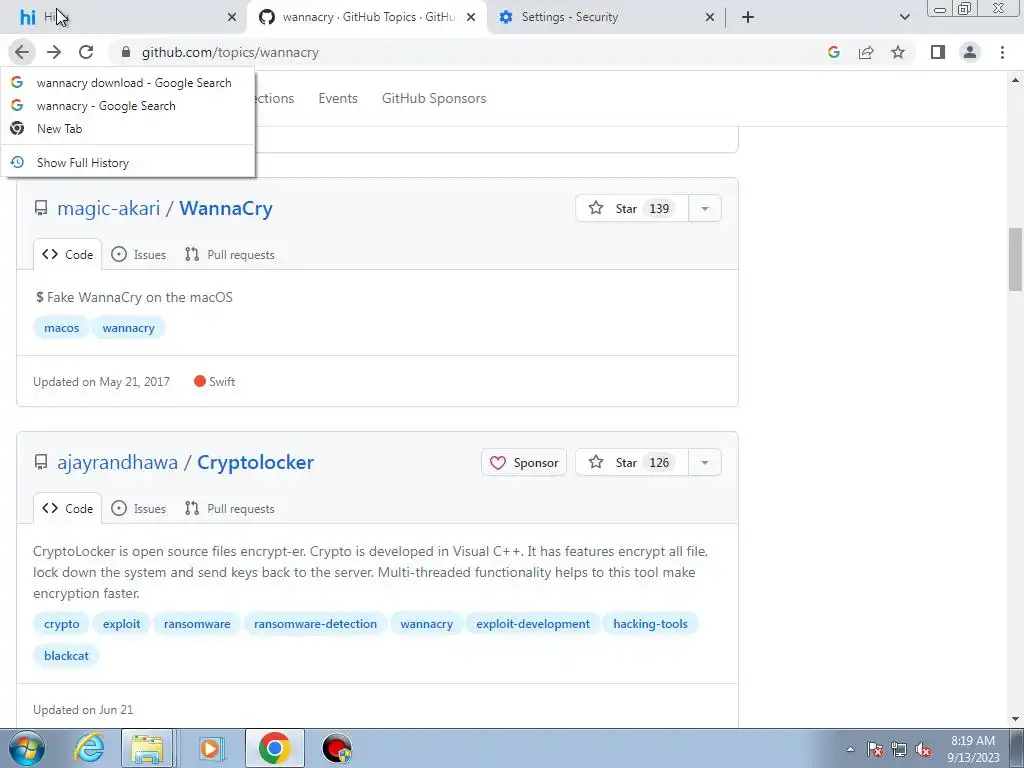Click the scrollbar down arrow
1024x768 pixels.
pos(1016,719)
